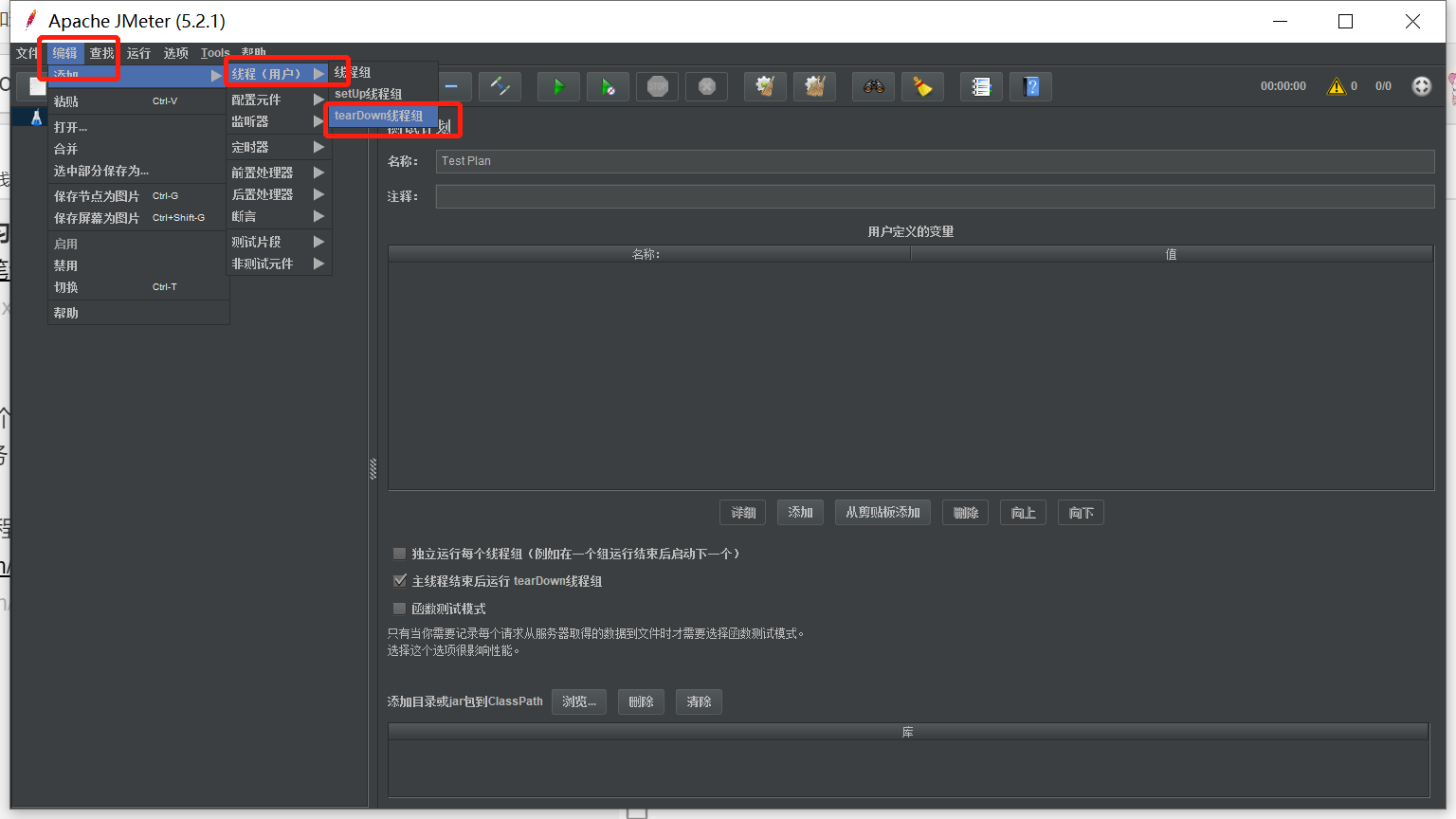Viewport: 1456px width, 819px height.
Task: Click the 值 column header
Action: (1172, 254)
